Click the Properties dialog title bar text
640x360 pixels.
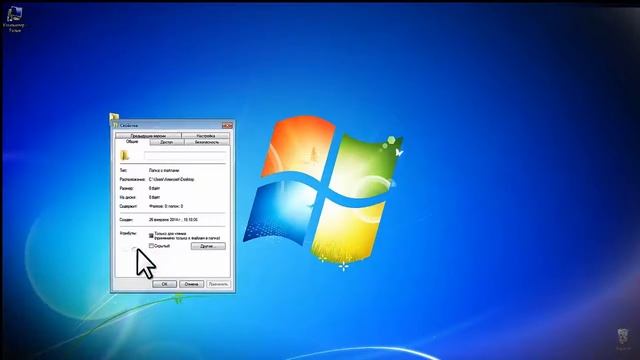click(129, 126)
